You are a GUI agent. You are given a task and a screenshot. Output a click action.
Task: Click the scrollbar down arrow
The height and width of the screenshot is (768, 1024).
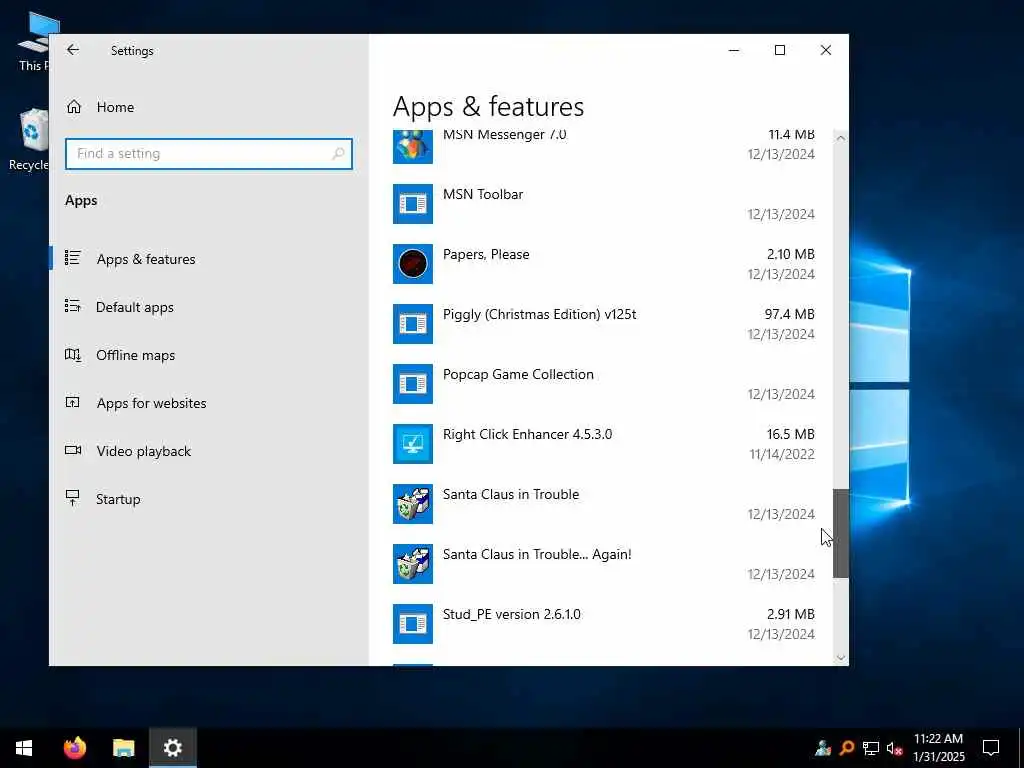tap(840, 658)
